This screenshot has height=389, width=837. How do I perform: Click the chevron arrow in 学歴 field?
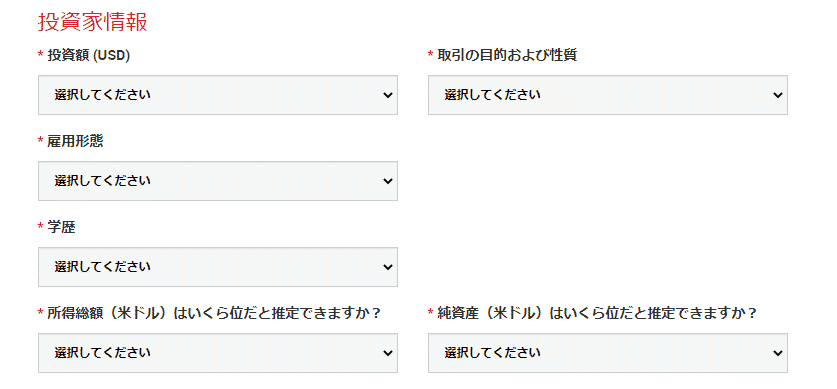coord(388,267)
